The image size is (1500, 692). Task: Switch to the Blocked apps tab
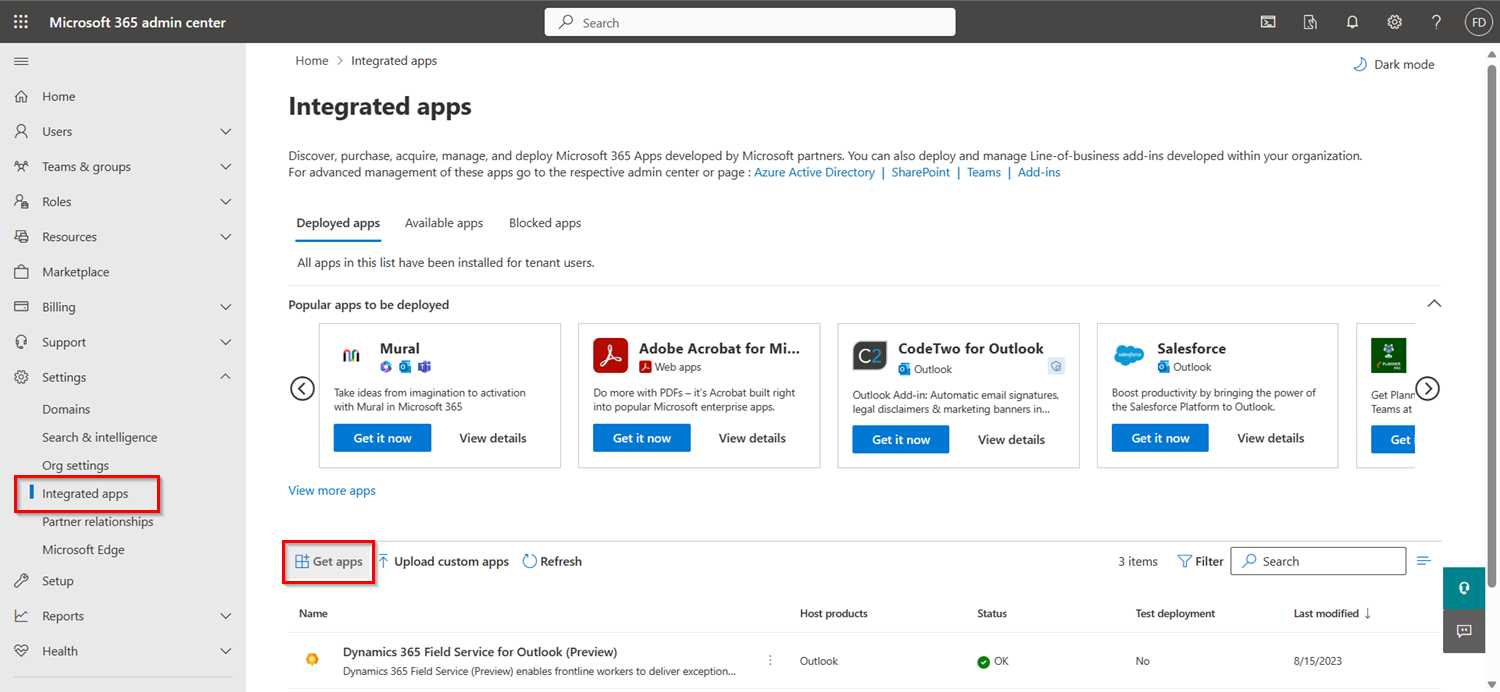click(x=545, y=223)
